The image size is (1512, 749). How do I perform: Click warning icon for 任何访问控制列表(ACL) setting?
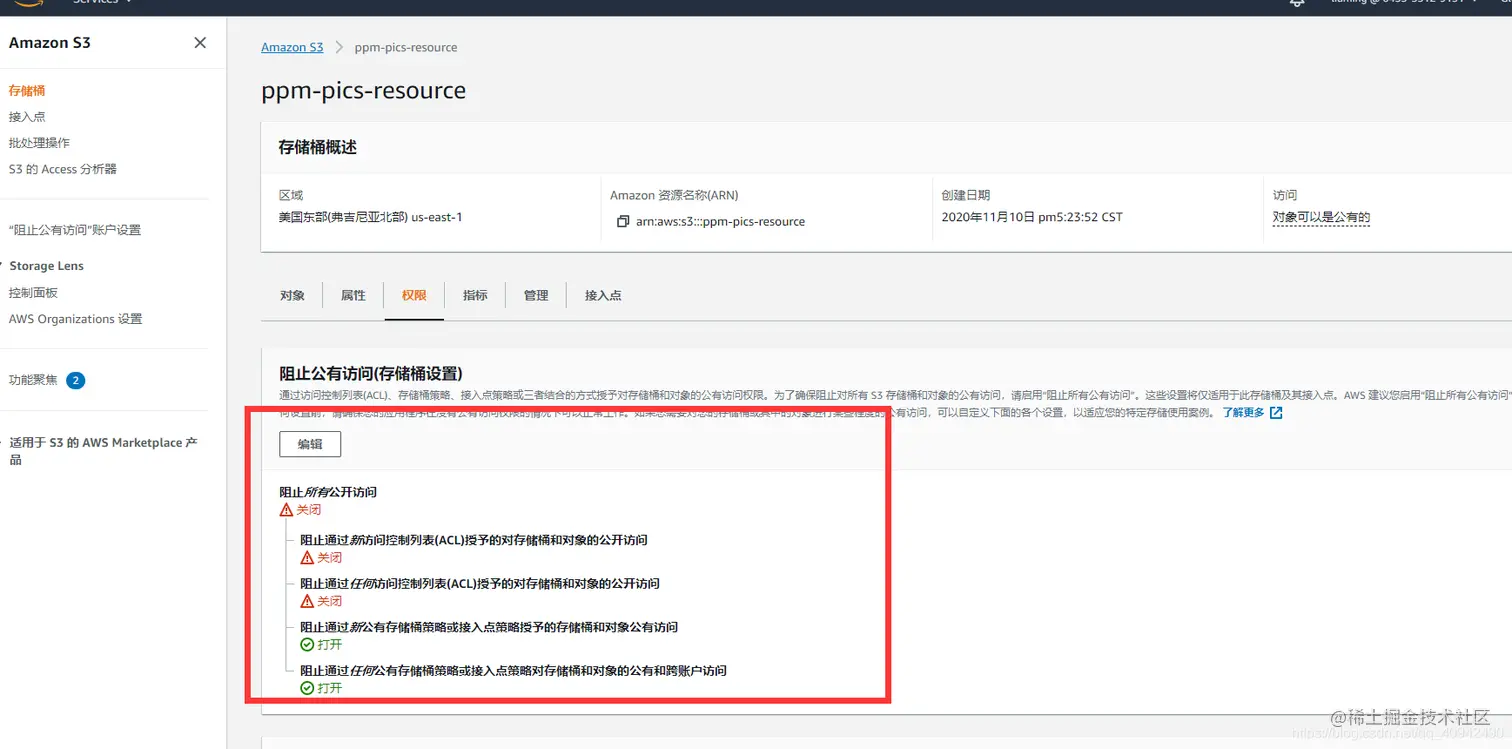pos(307,601)
